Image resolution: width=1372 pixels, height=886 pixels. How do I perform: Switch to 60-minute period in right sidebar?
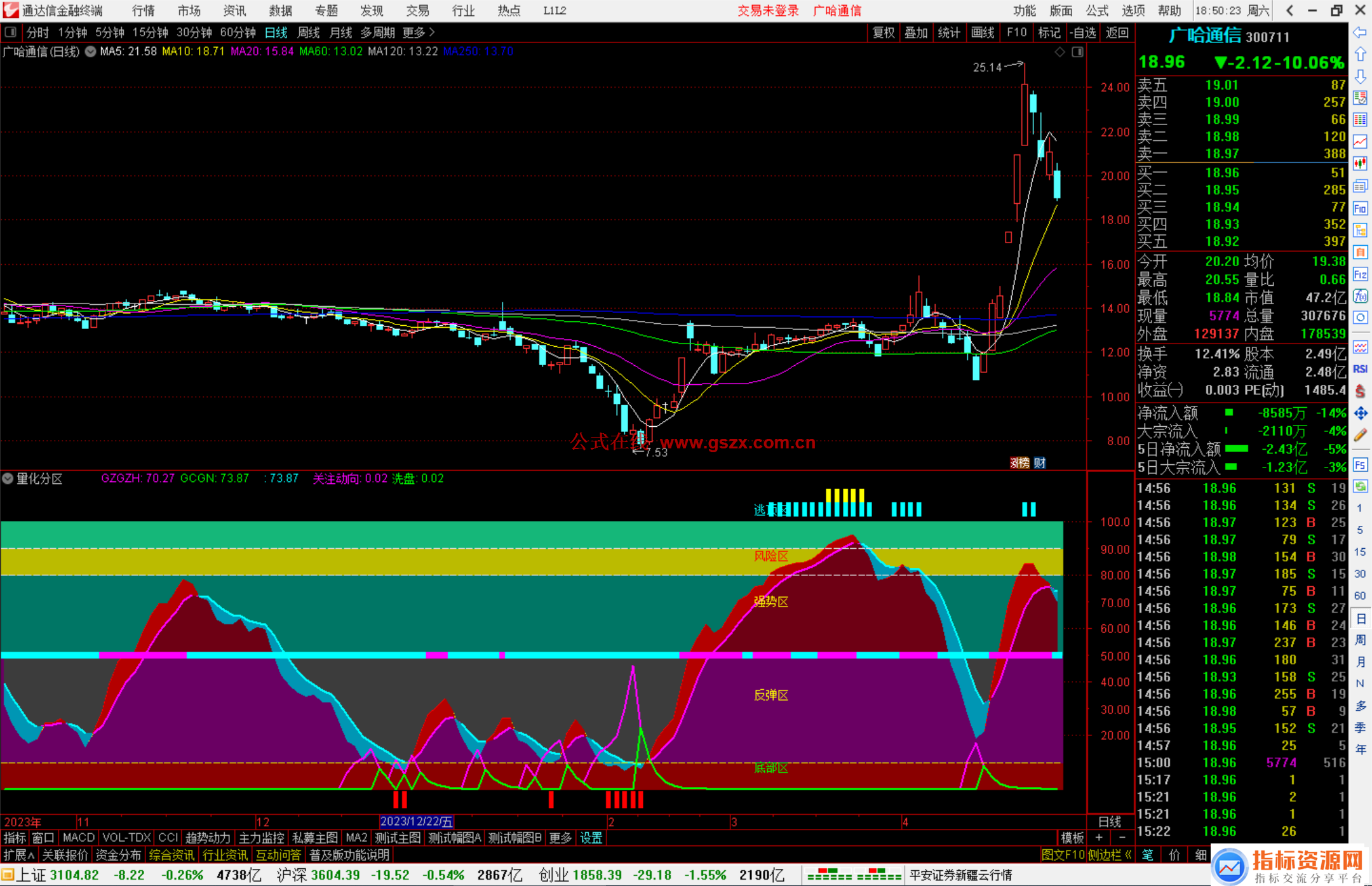pyautogui.click(x=1359, y=596)
